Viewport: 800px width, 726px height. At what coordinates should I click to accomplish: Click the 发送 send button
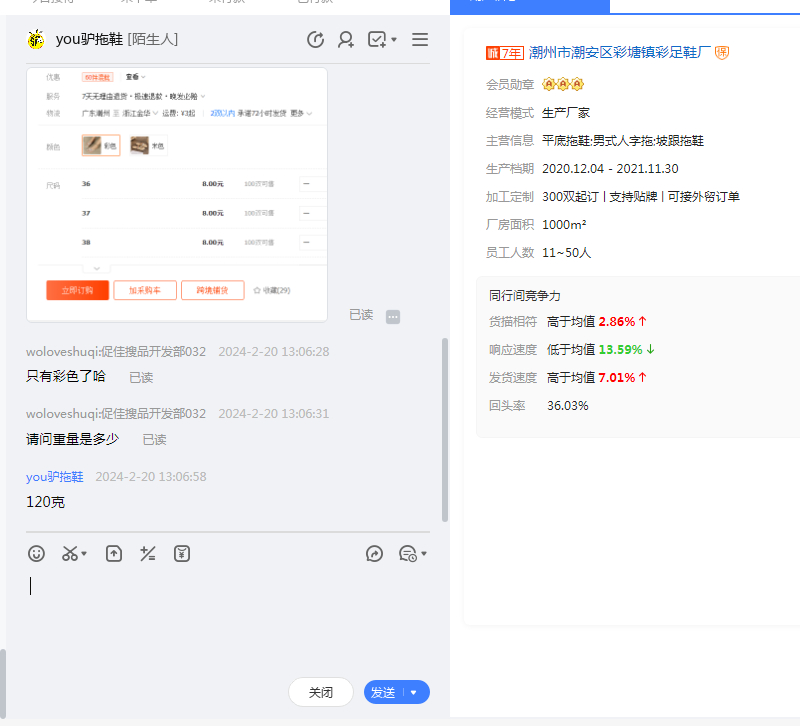click(383, 692)
